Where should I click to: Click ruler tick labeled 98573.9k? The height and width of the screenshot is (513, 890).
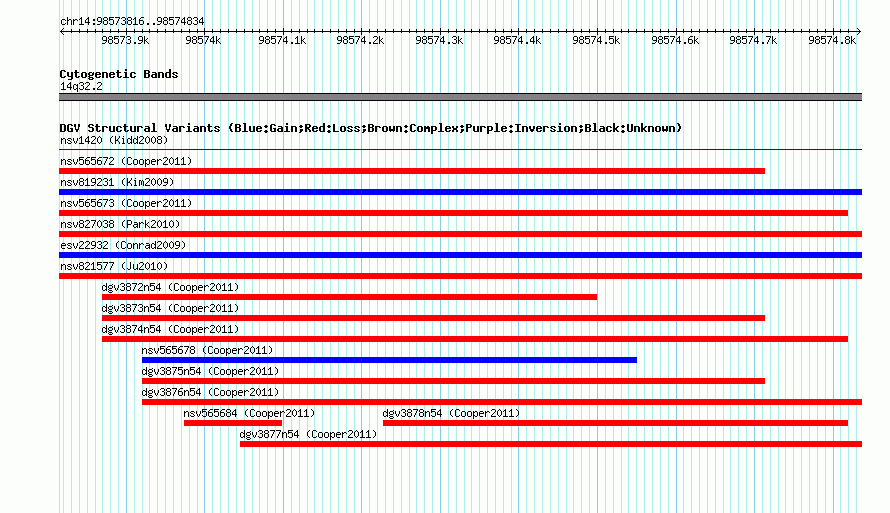[125, 40]
